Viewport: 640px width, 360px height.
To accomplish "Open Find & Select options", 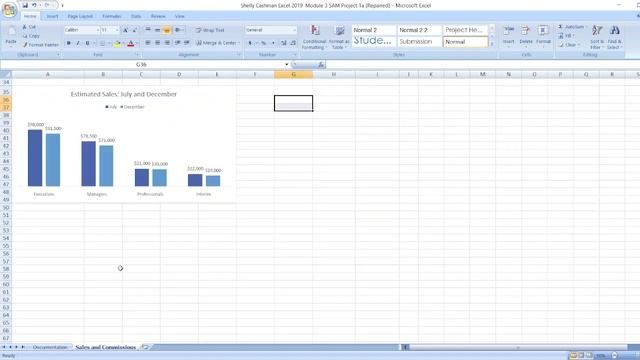I will pyautogui.click(x=614, y=38).
